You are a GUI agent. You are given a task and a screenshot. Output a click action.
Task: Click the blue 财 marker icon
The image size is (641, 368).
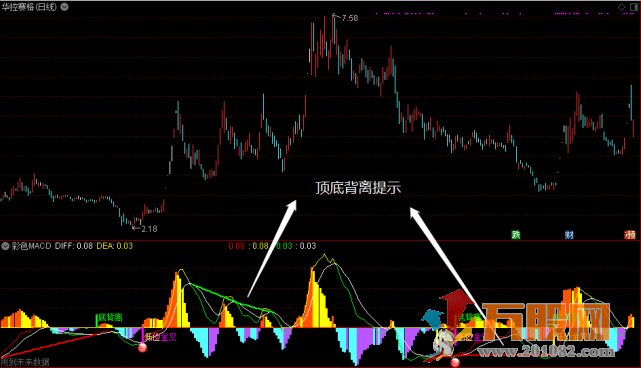pos(569,235)
